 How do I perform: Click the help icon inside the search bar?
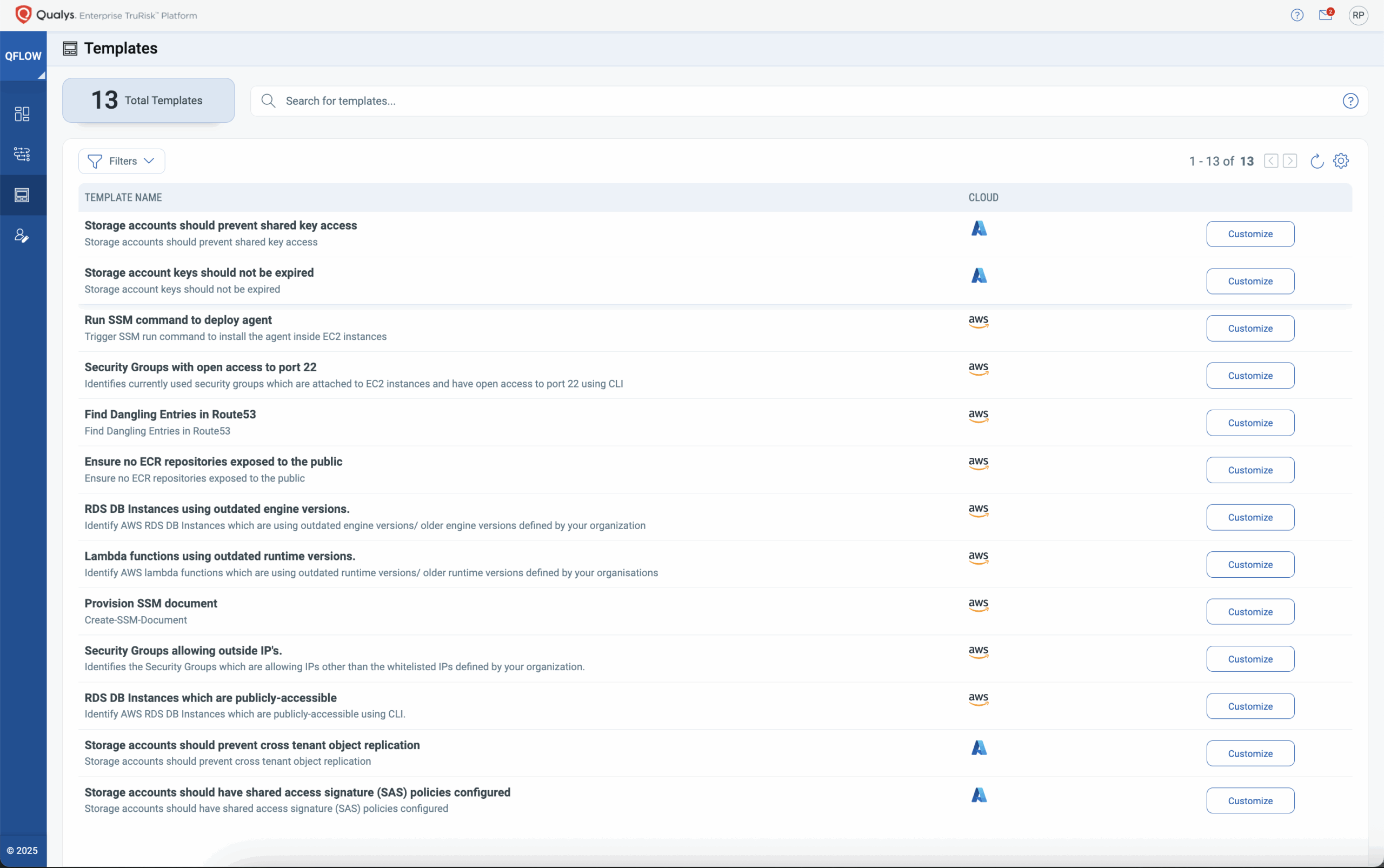point(1350,101)
